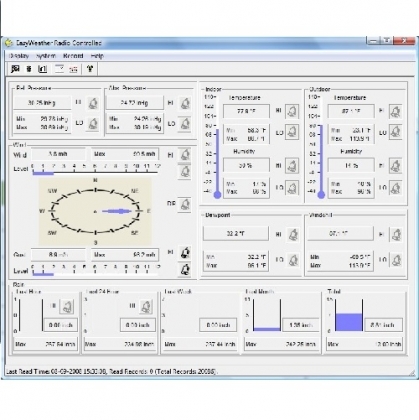Select the Rel. Pressure current value field
Viewport: 419px width, 420px height.
click(42, 103)
